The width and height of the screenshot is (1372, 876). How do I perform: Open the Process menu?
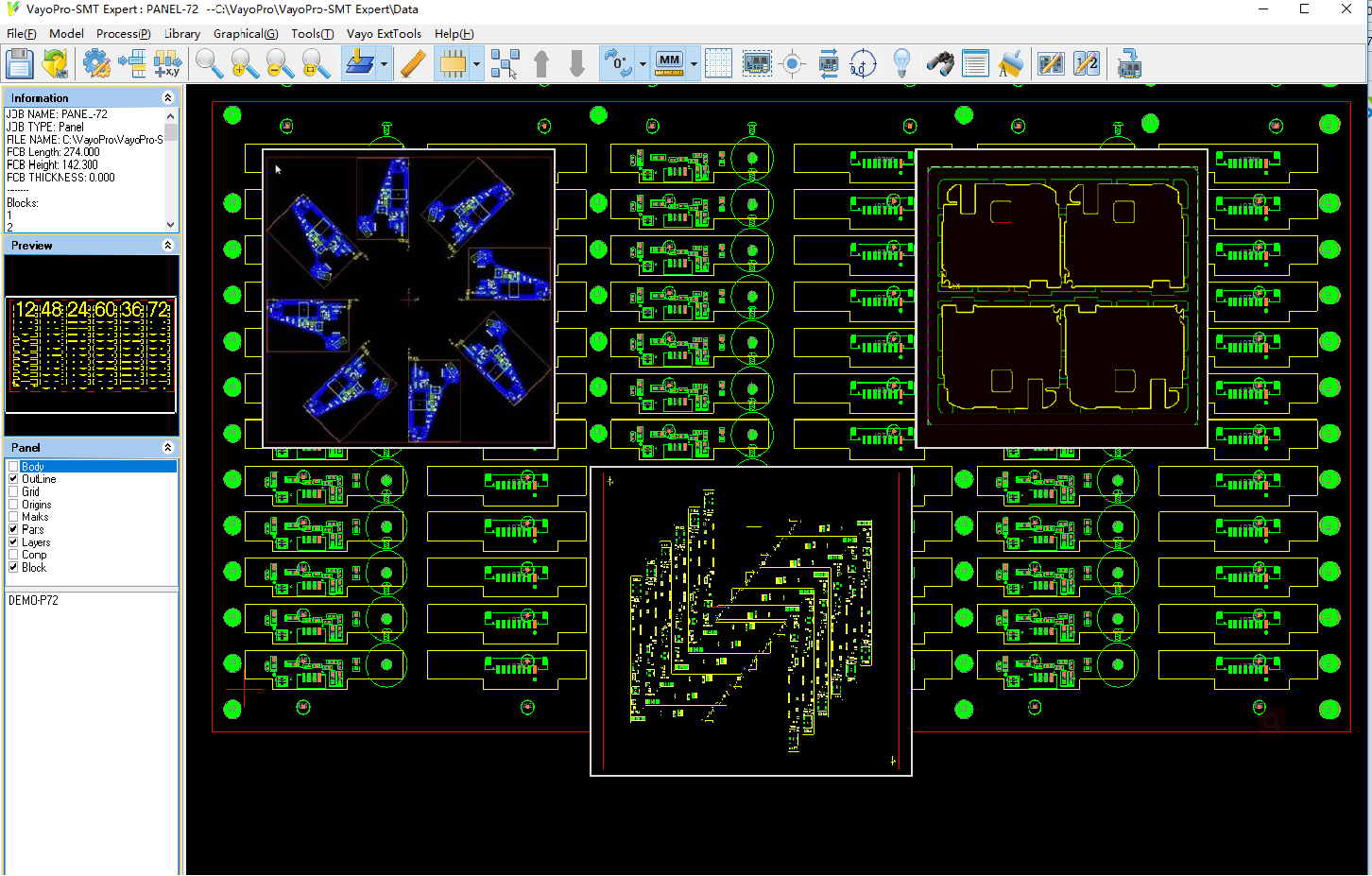click(124, 33)
